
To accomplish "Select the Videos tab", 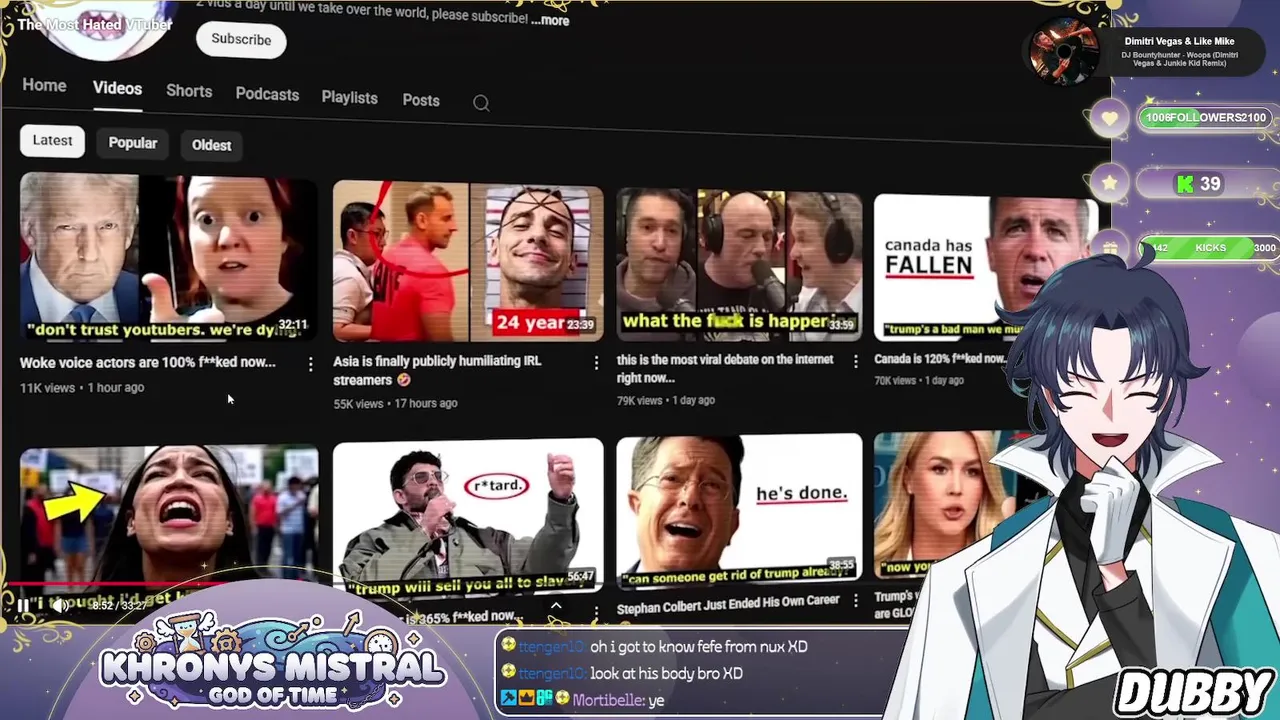I will coord(117,89).
